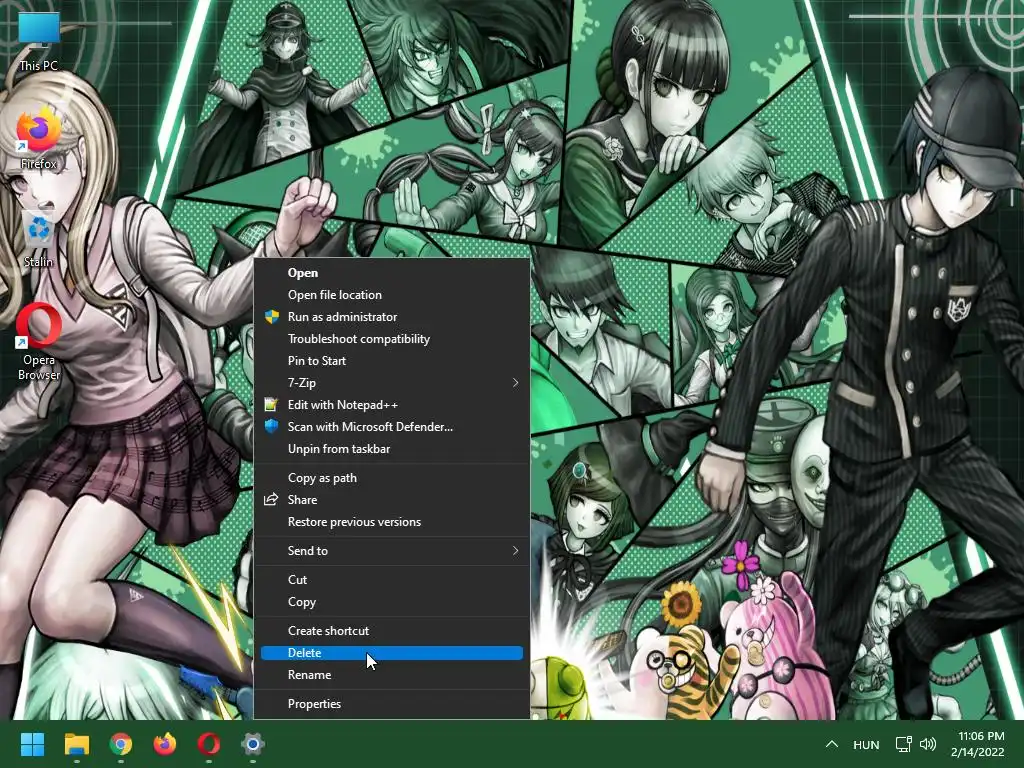
Task: Select Rename in the context menu
Action: (x=392, y=675)
